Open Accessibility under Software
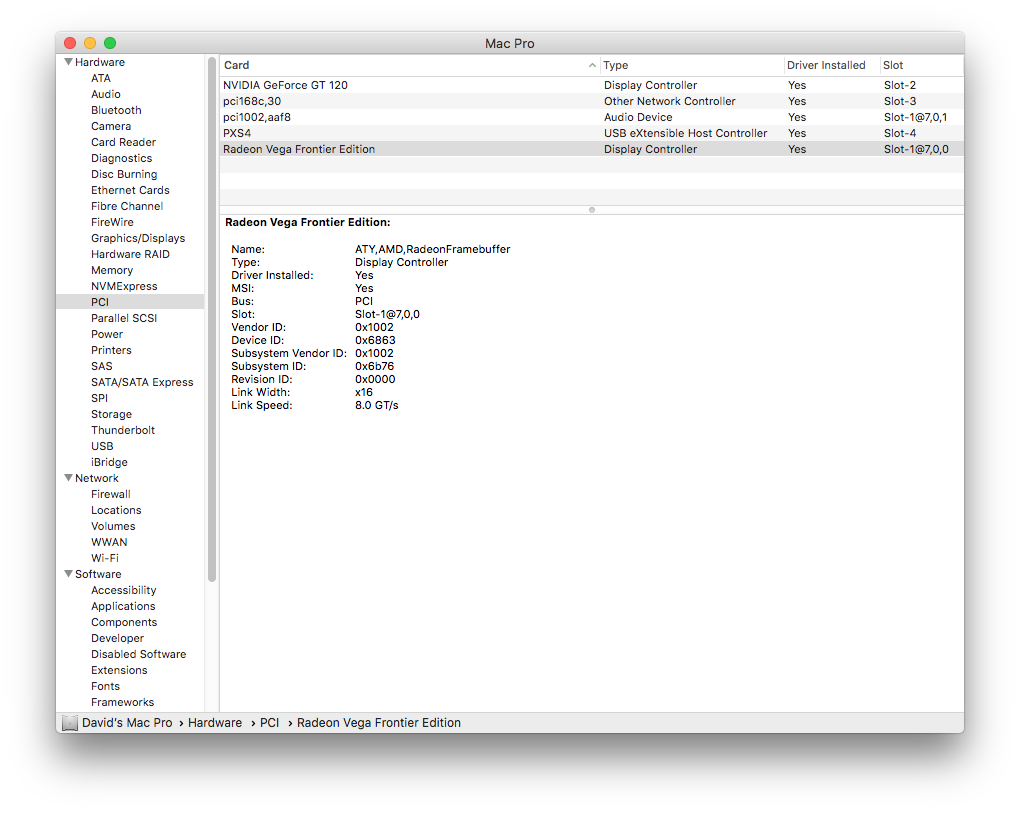The height and width of the screenshot is (813, 1020). point(124,590)
